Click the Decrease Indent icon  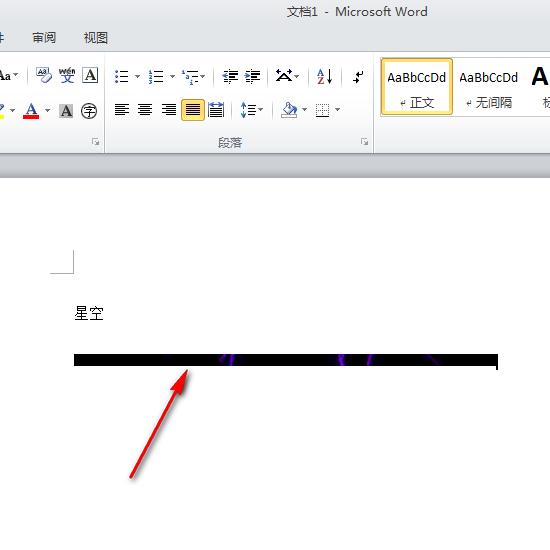click(230, 76)
